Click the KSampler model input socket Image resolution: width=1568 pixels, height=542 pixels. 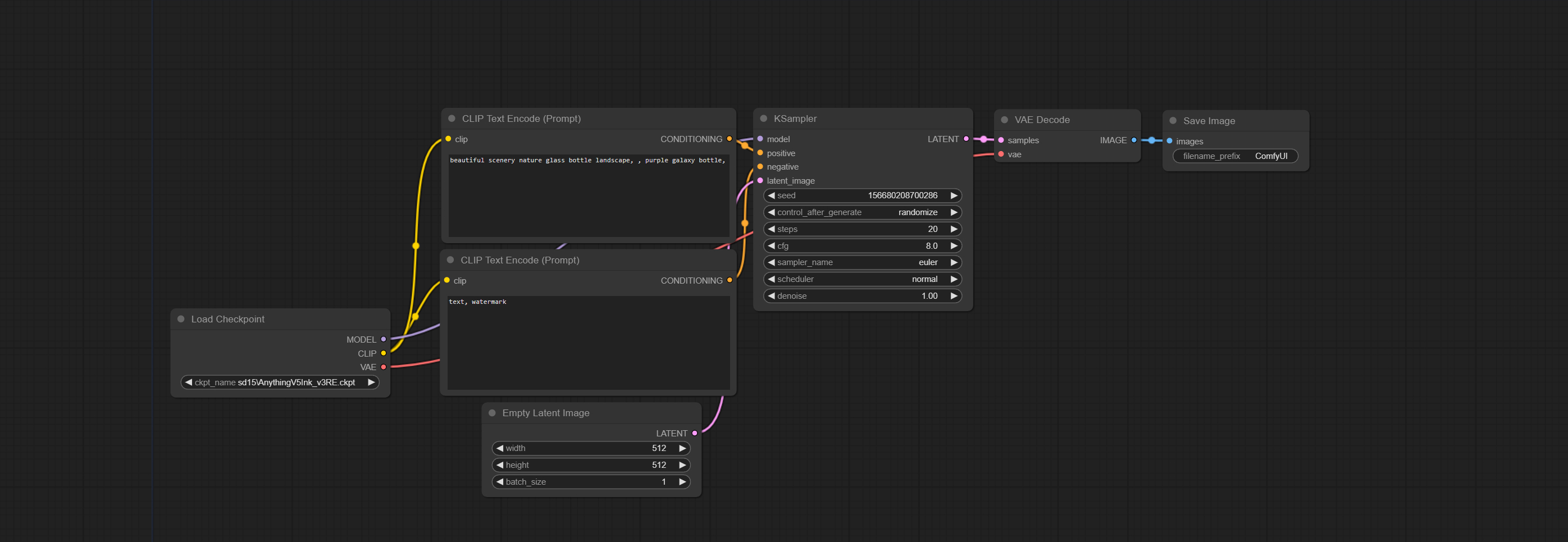[760, 139]
